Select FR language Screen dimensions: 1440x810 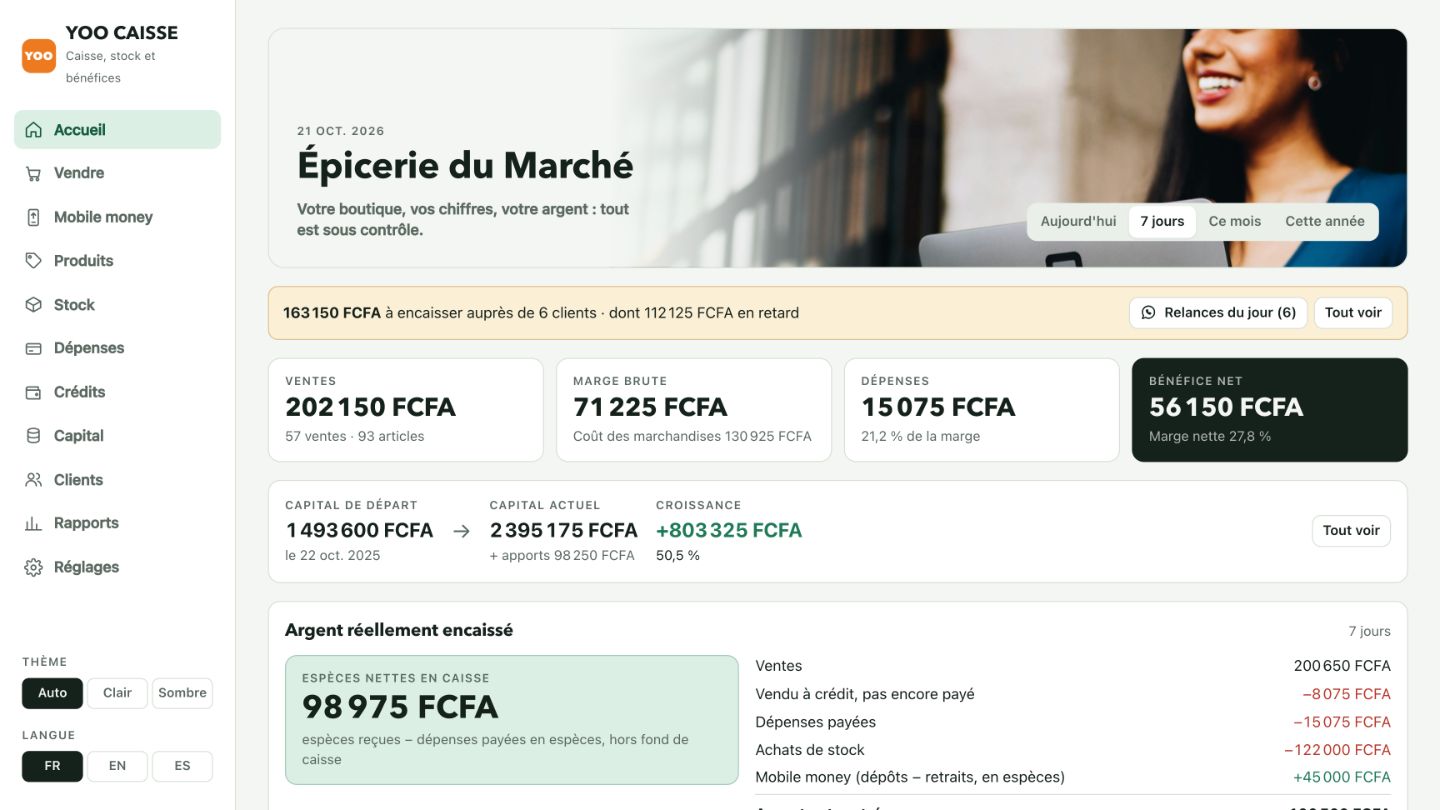click(52, 766)
